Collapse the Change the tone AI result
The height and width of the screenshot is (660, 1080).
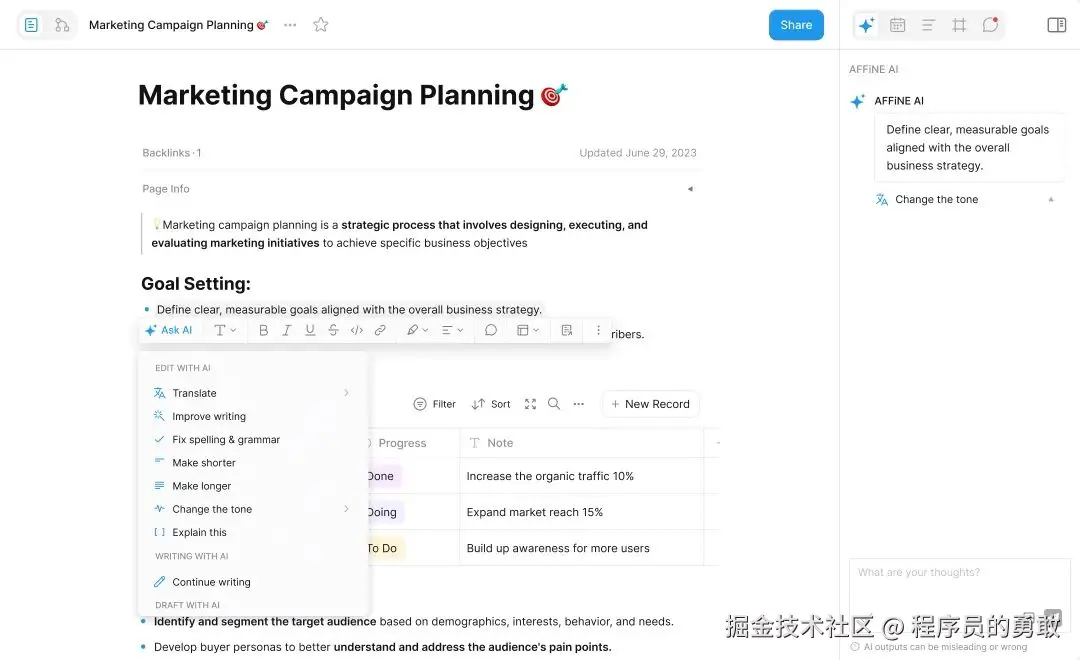click(x=1051, y=200)
